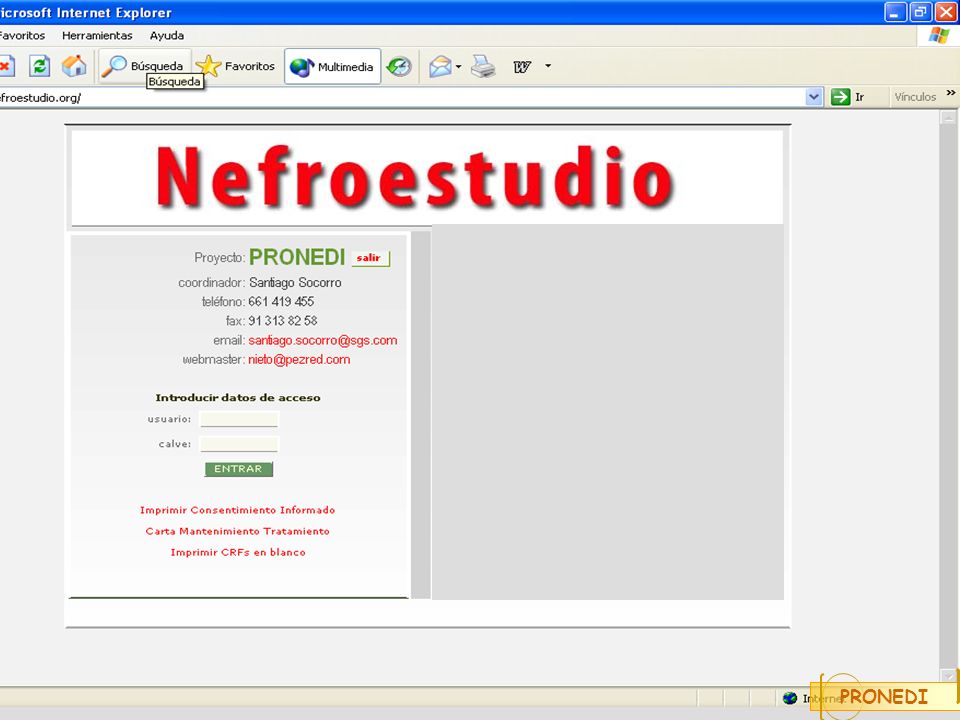Click the Windows flag logo throbber

tap(938, 36)
